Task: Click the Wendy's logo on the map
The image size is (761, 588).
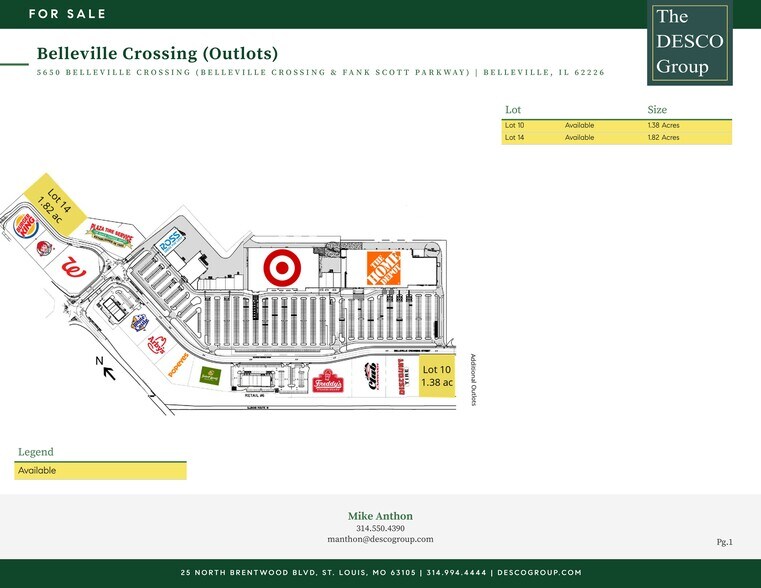Action: tap(46, 248)
